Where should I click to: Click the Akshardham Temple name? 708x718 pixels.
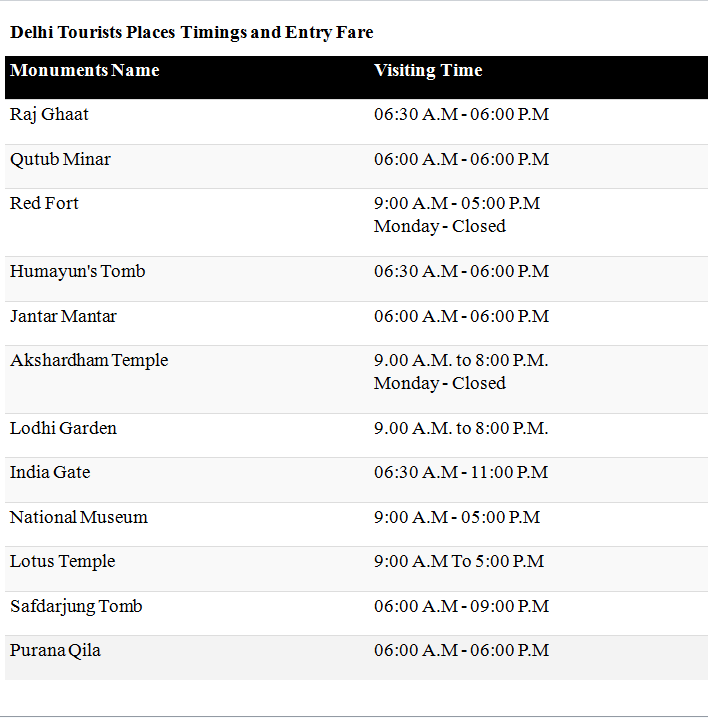(x=89, y=361)
